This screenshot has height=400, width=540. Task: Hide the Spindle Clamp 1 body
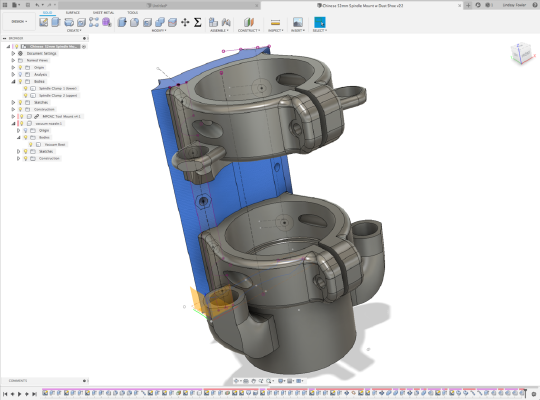25,89
